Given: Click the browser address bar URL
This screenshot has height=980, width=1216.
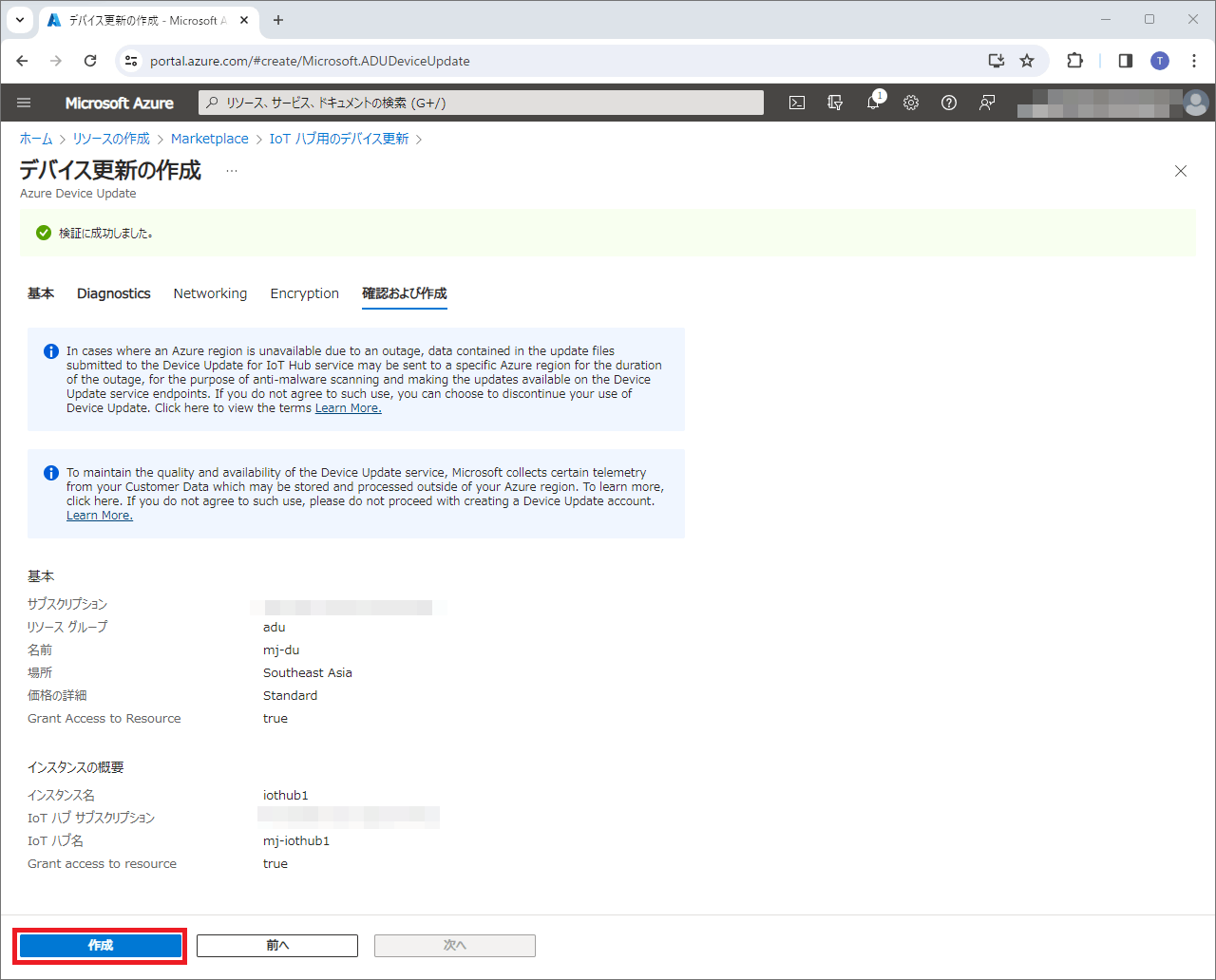Looking at the screenshot, I should tap(310, 61).
